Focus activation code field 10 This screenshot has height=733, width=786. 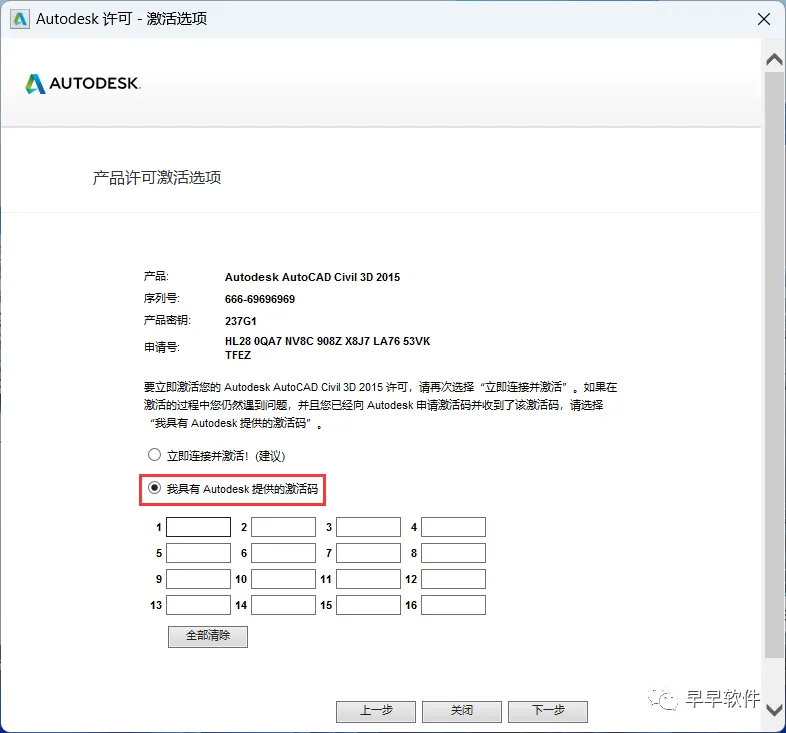(x=283, y=579)
